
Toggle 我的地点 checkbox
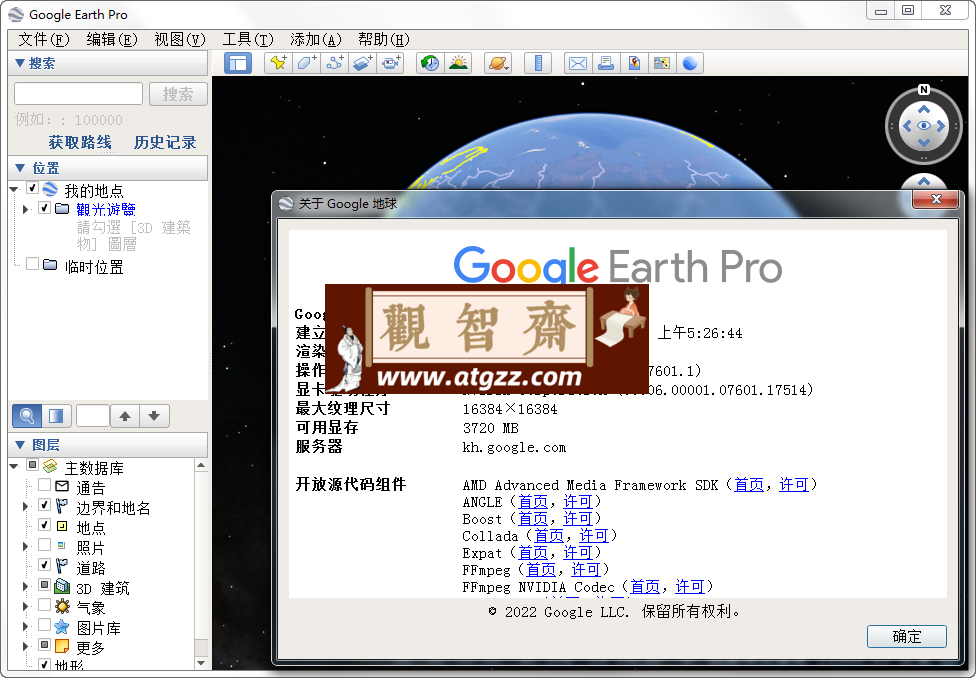32,188
